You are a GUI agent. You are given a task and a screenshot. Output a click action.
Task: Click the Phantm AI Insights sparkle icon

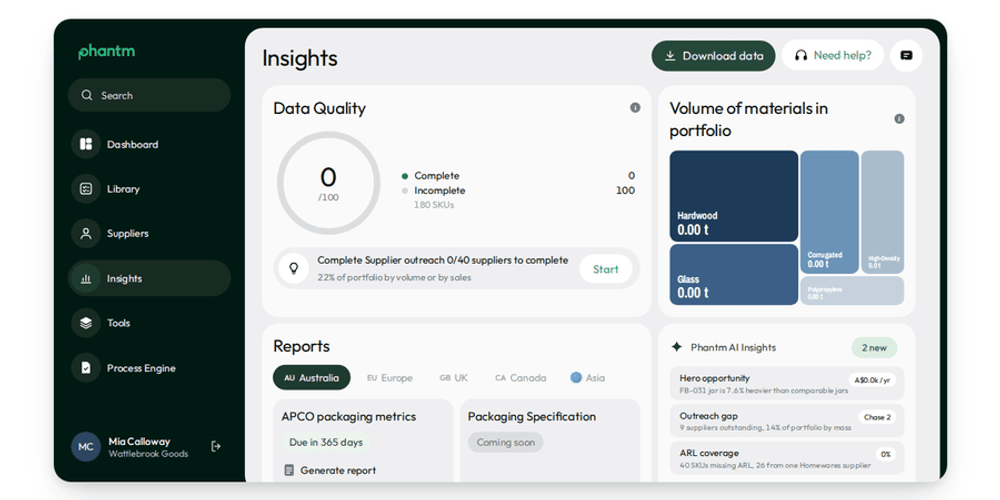(x=677, y=347)
